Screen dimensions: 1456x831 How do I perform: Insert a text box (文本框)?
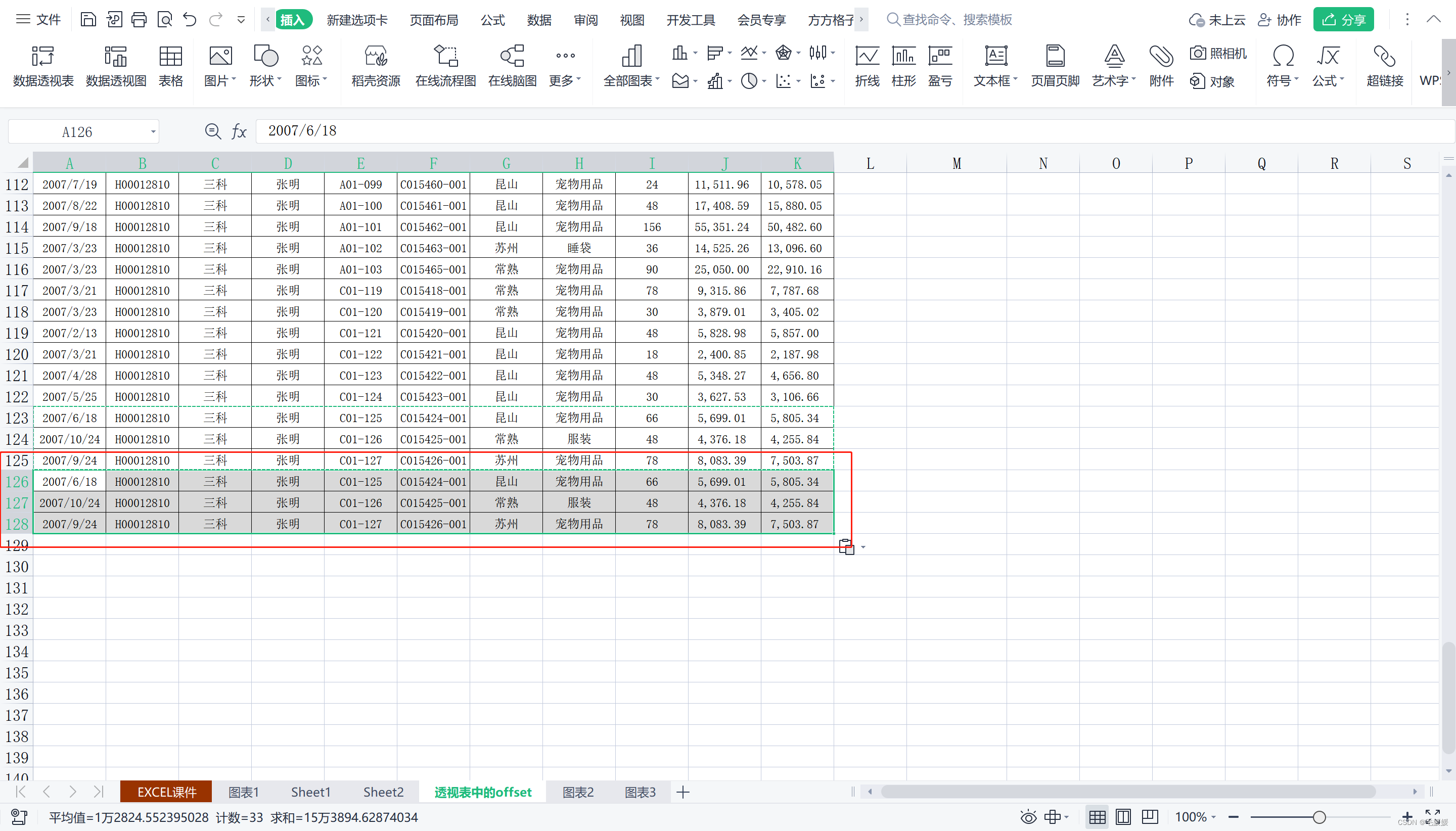tap(995, 66)
